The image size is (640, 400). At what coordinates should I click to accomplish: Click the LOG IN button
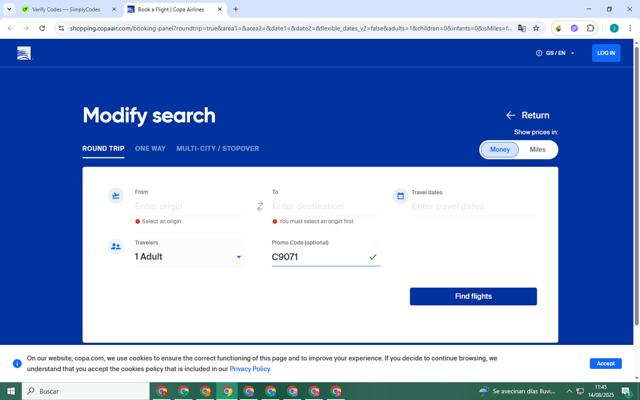(606, 53)
